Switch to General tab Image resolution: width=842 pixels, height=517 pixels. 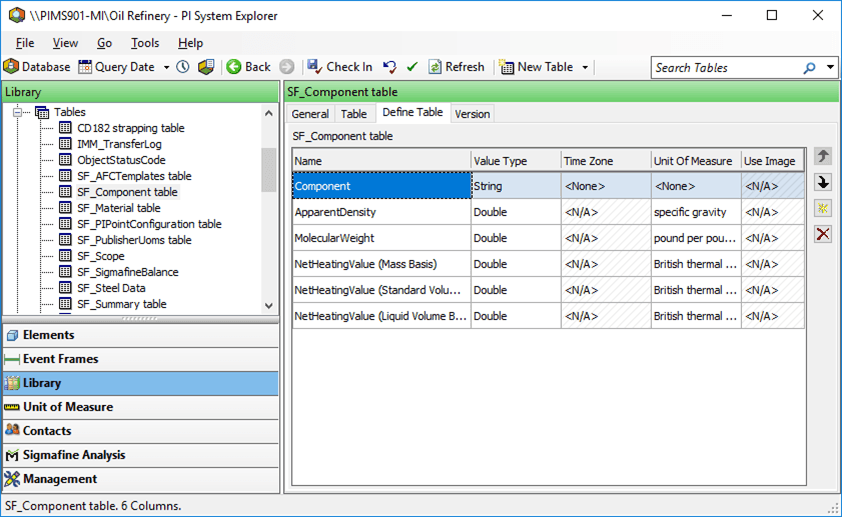[310, 114]
